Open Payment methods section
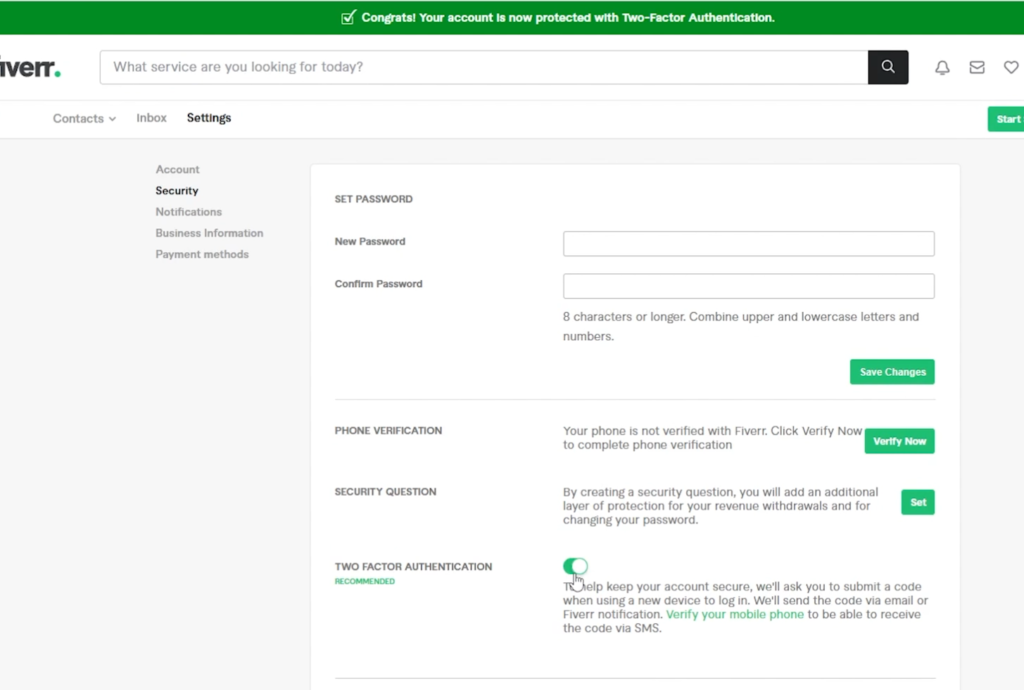Viewport: 1024px width, 690px height. pos(202,254)
